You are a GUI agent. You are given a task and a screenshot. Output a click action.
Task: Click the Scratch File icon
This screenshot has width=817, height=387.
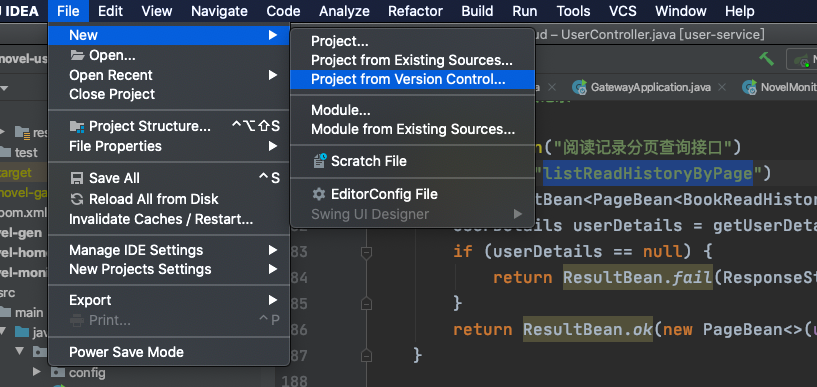(319, 161)
